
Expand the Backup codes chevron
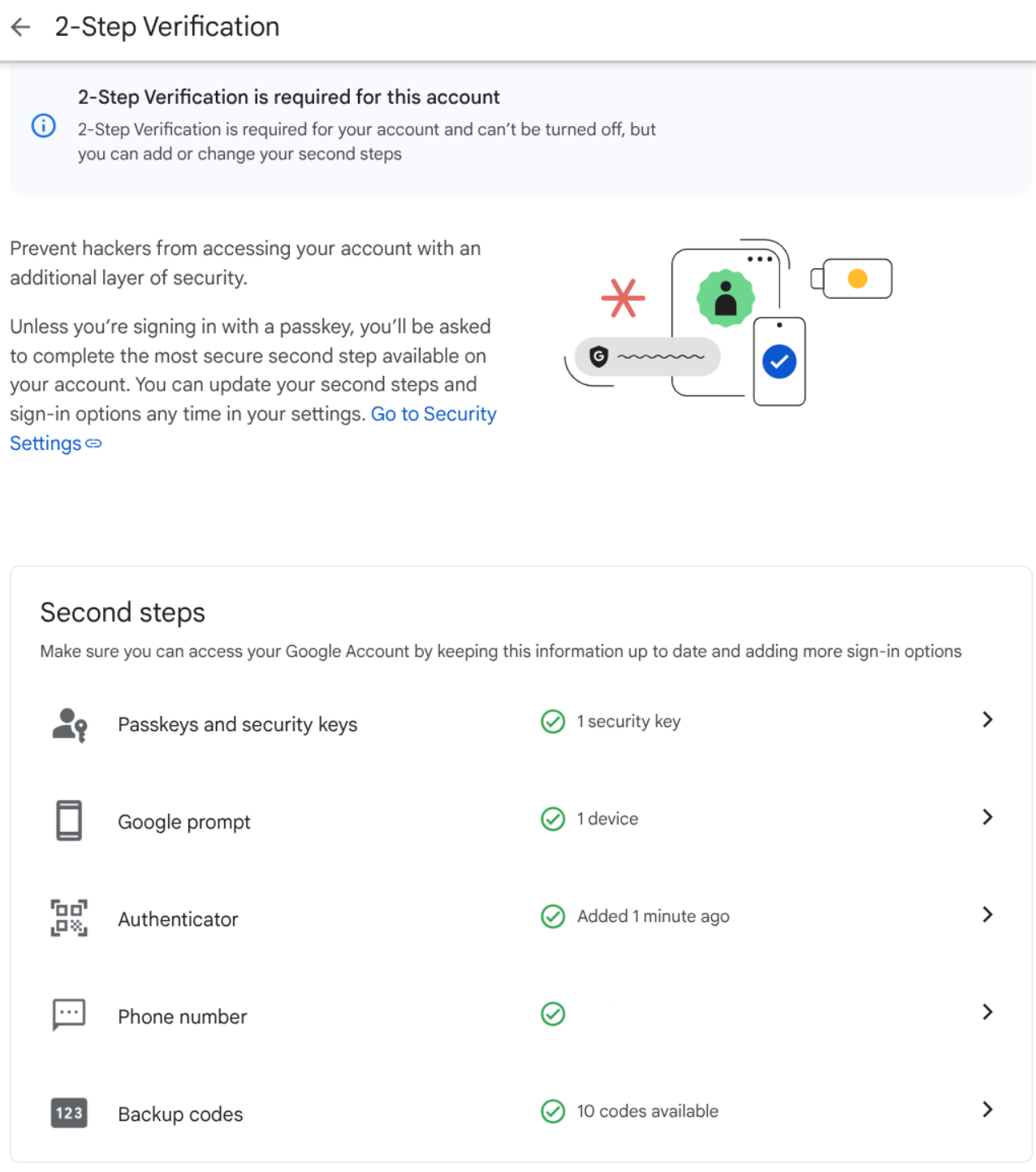pos(987,1109)
